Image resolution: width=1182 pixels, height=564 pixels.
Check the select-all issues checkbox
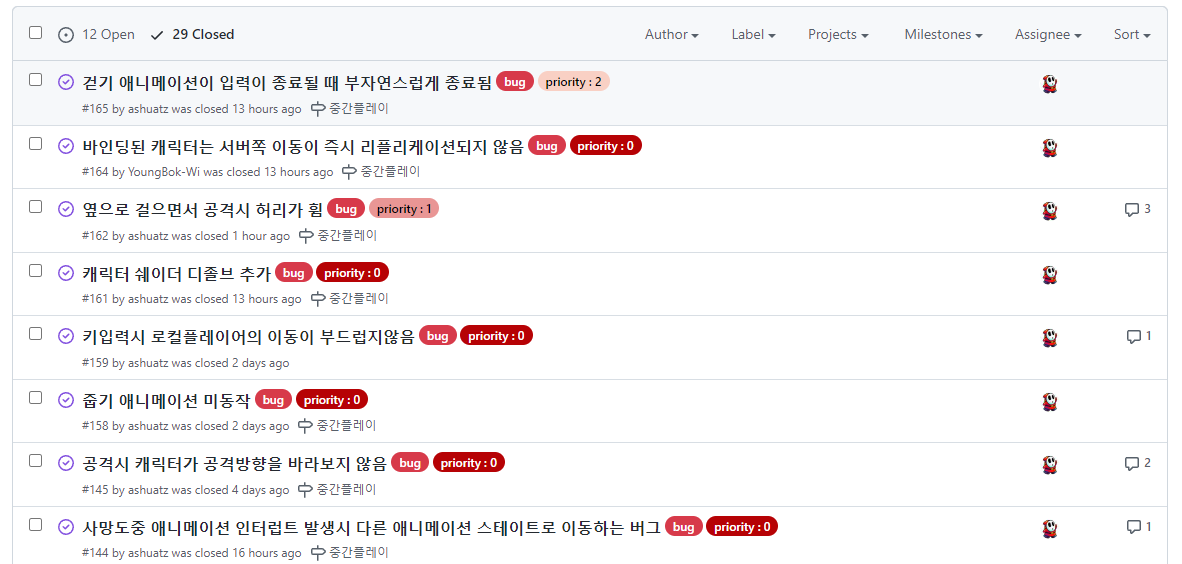35,32
